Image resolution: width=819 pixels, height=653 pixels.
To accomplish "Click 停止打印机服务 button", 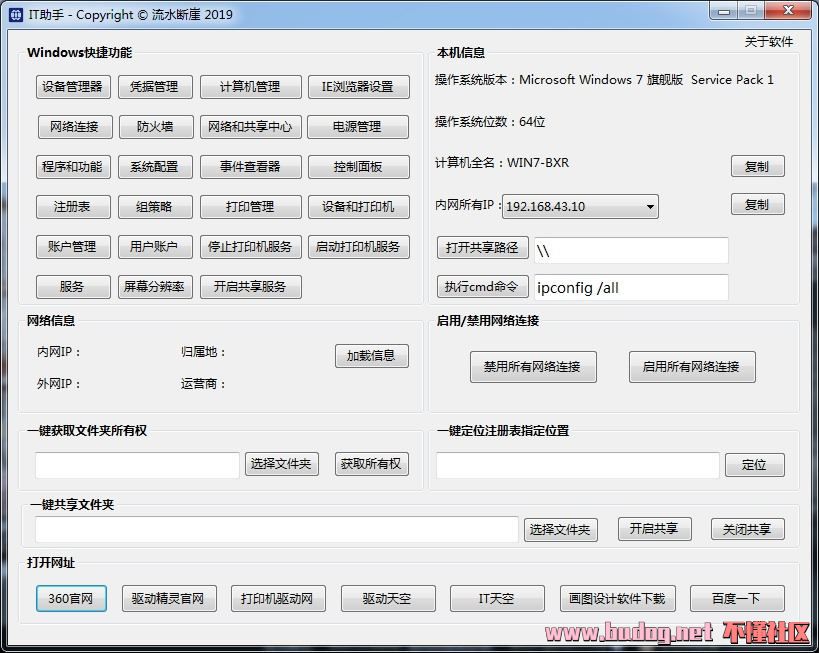I will [x=250, y=247].
